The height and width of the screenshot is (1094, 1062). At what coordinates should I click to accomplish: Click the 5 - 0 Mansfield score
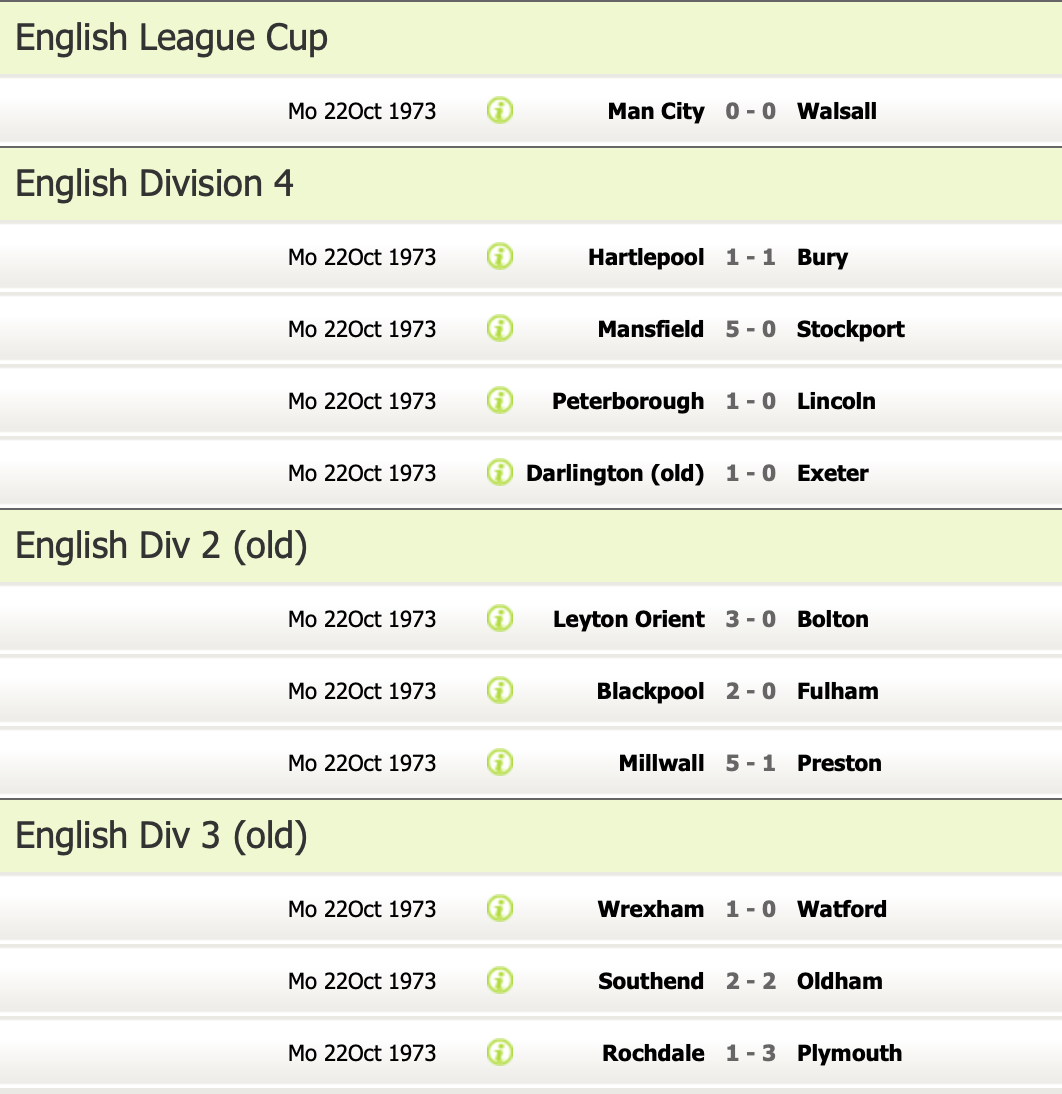(750, 329)
